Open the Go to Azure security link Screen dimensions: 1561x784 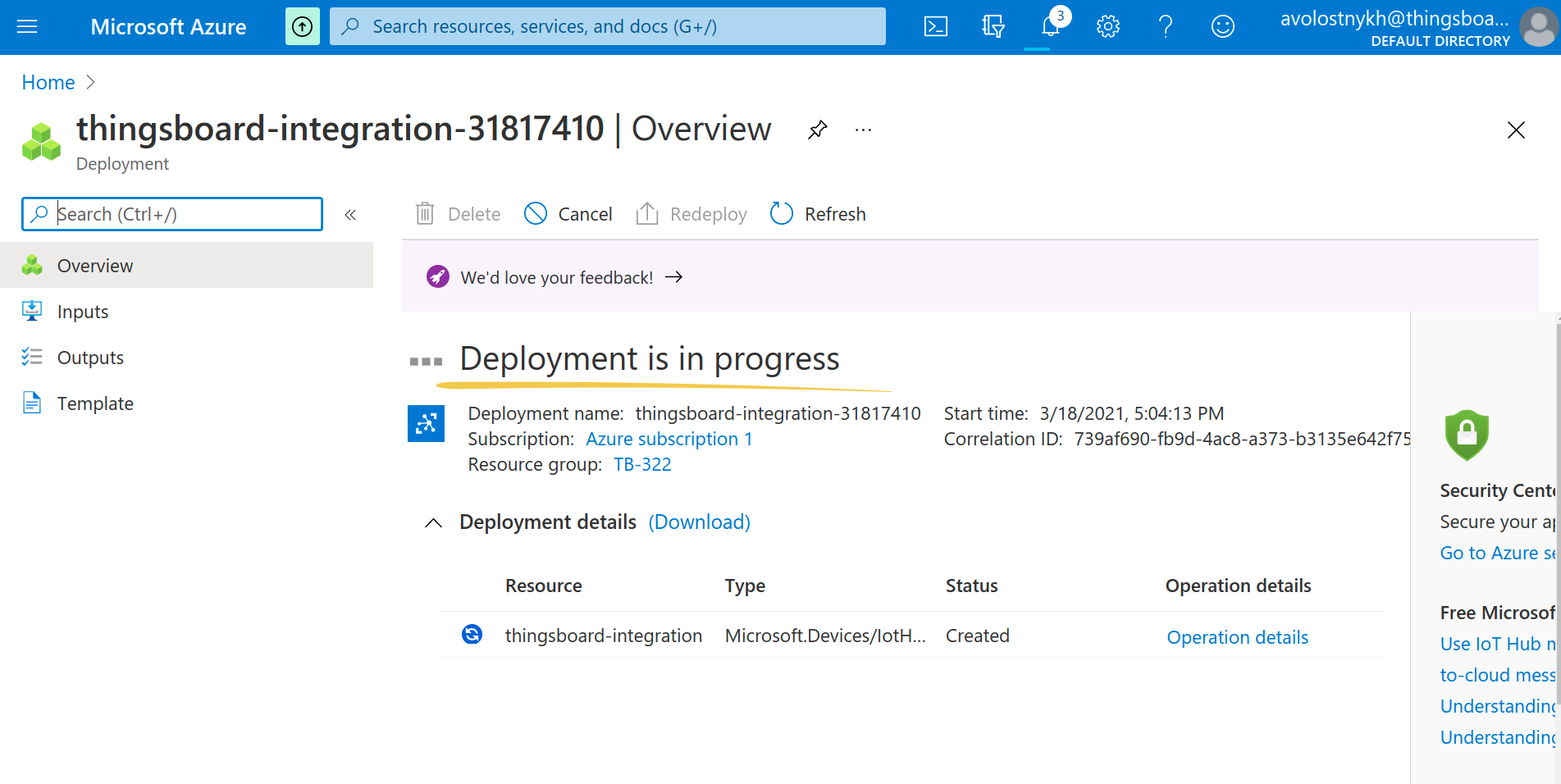click(1498, 554)
